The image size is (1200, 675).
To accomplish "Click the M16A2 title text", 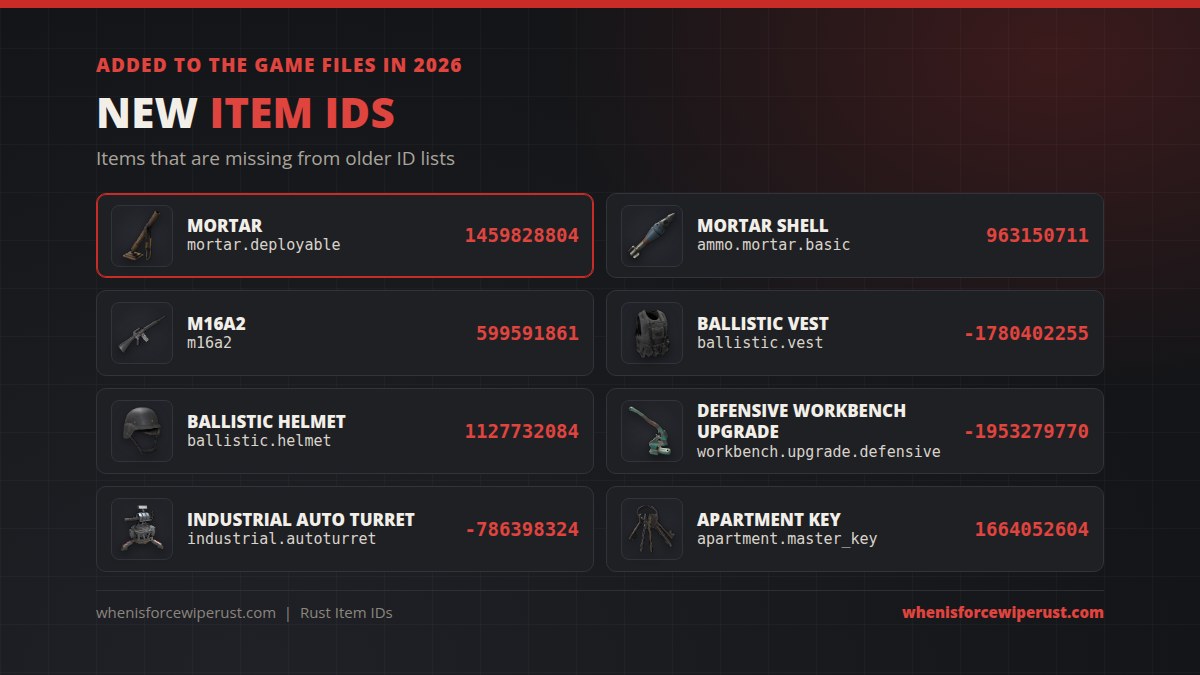I will [216, 324].
